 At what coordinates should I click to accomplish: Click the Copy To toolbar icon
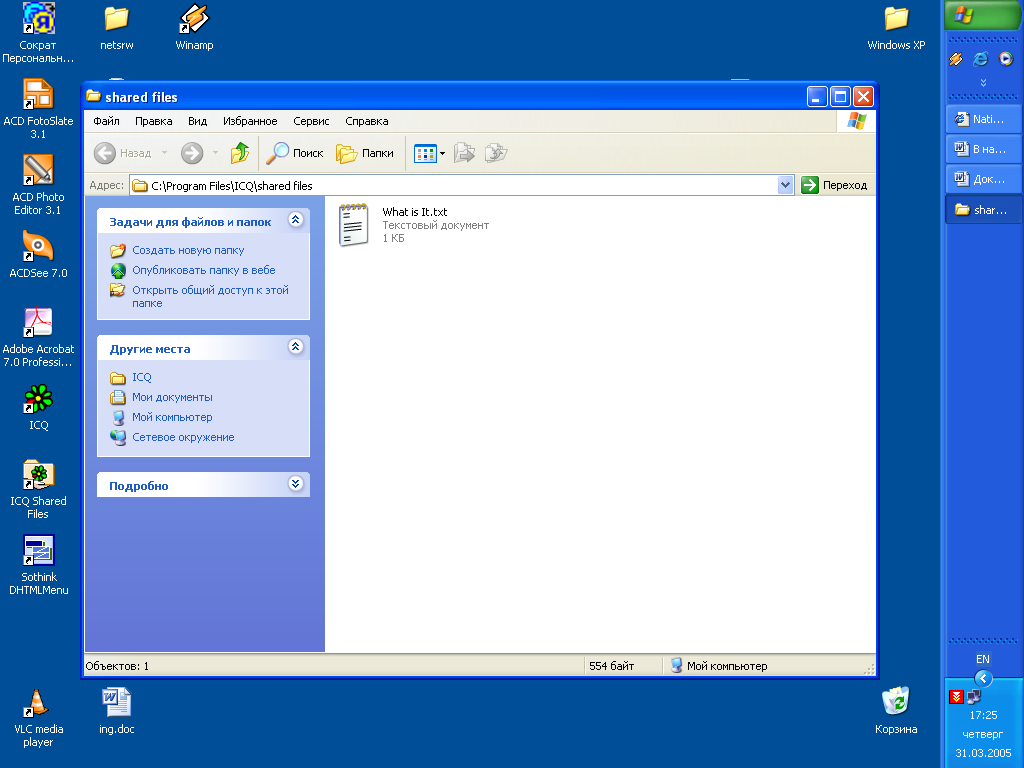[496, 153]
